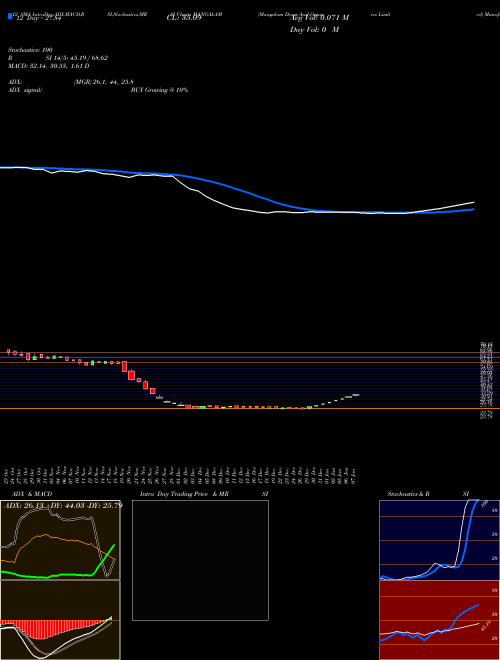Click the Intra Day Trading Price & MRSI title

point(204,494)
